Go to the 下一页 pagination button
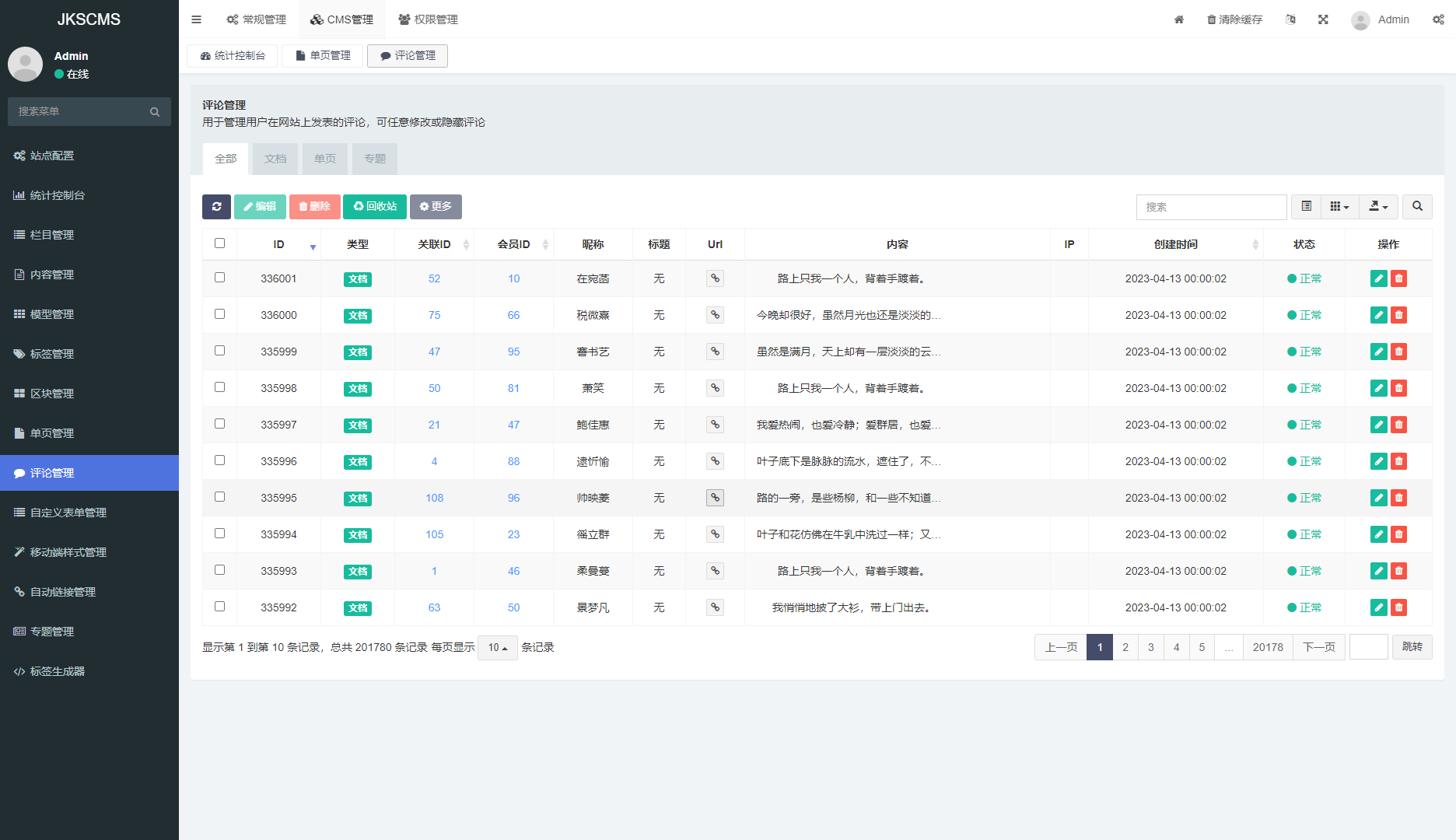The image size is (1456, 840). (1319, 647)
